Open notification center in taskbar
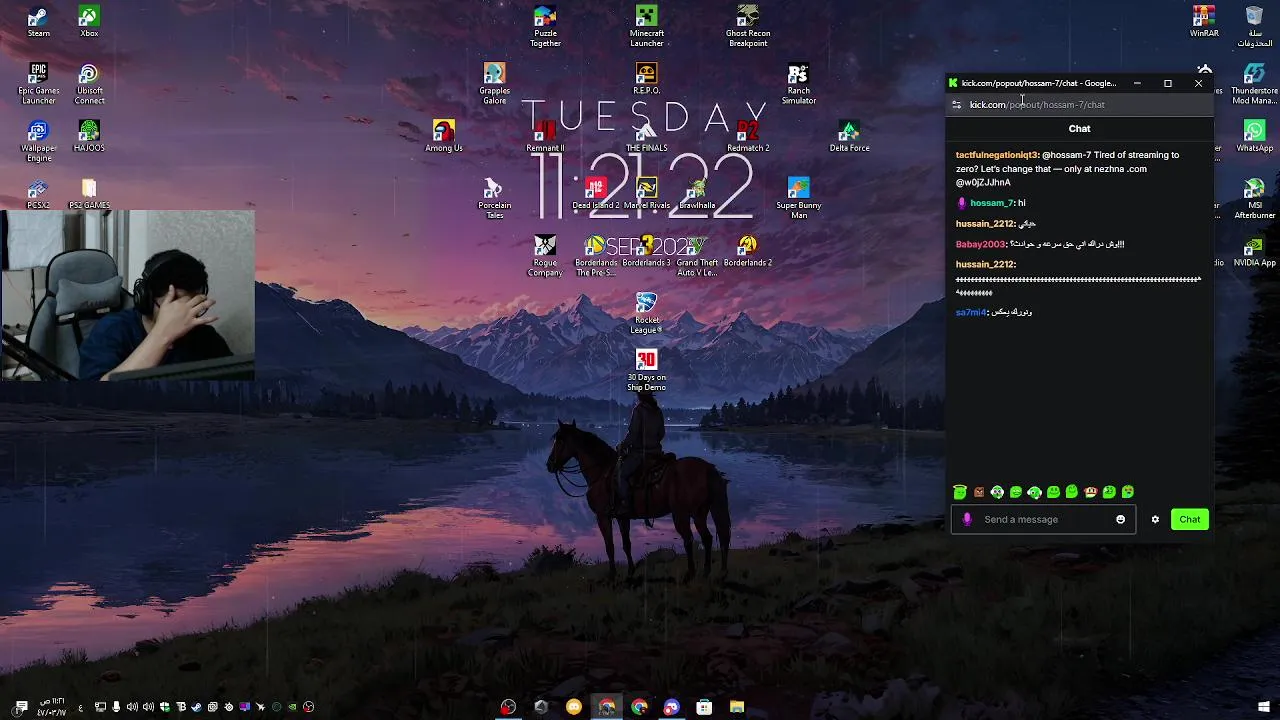The width and height of the screenshot is (1280, 720). pos(21,707)
